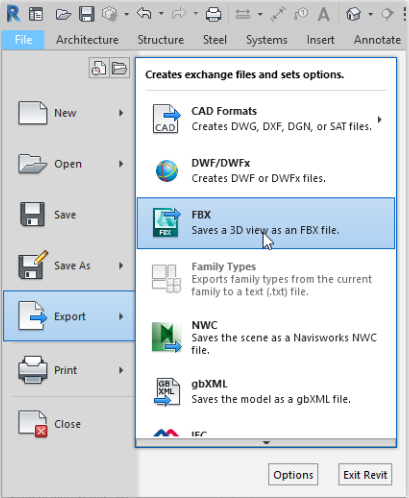Click the DWF globe icon

click(167, 171)
